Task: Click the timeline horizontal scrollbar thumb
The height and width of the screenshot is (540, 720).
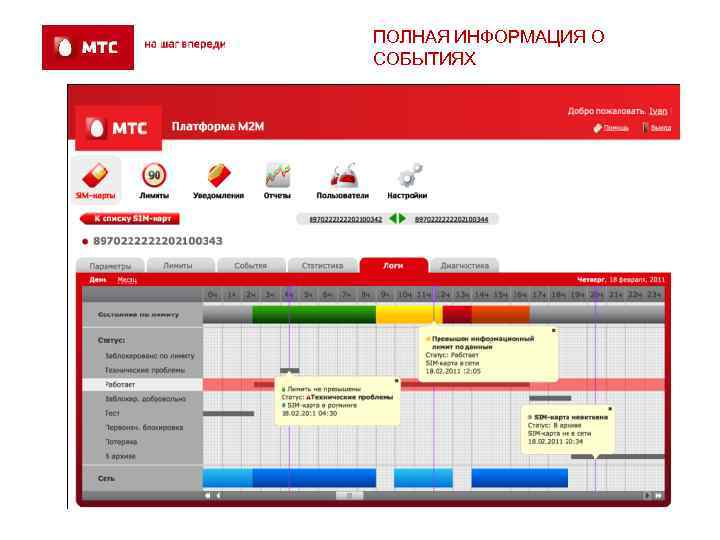Action: coord(349,495)
